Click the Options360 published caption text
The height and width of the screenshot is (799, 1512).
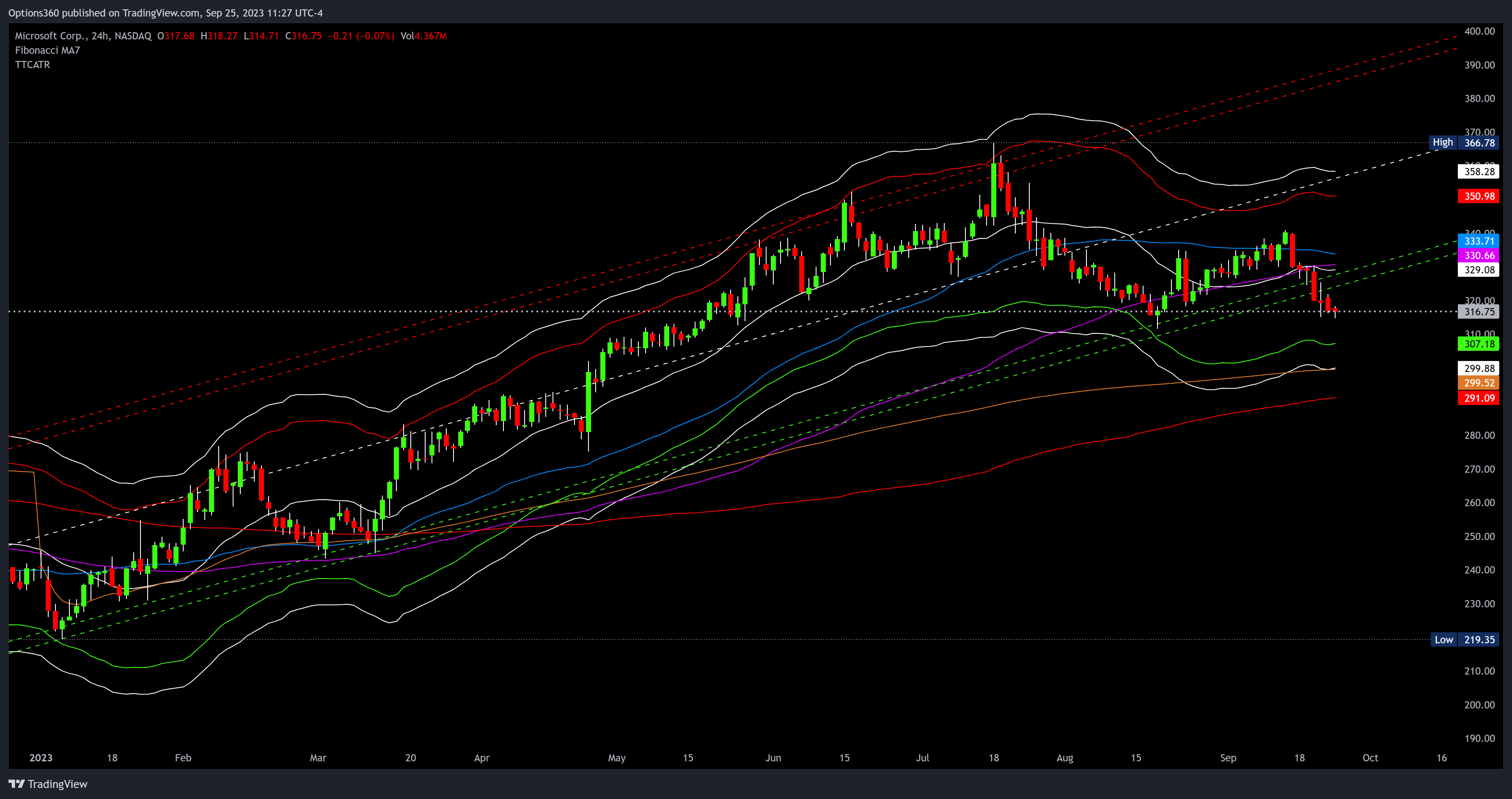pos(165,13)
